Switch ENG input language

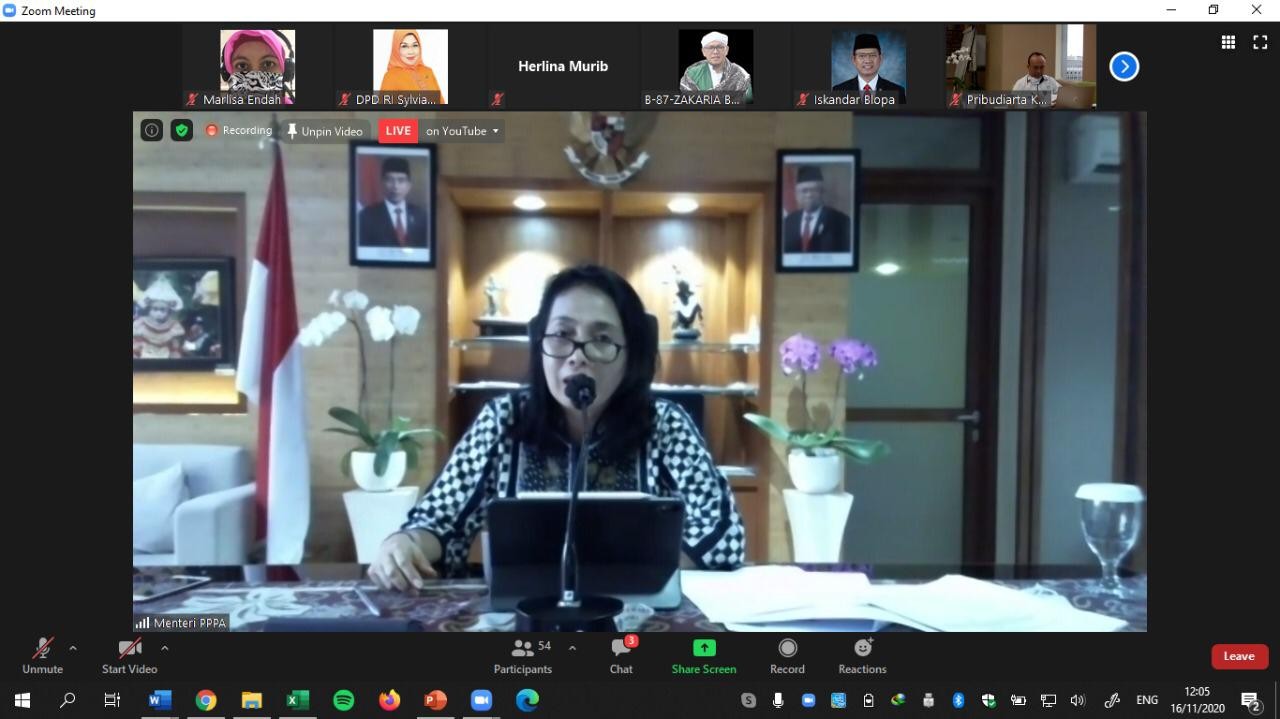[x=1147, y=700]
